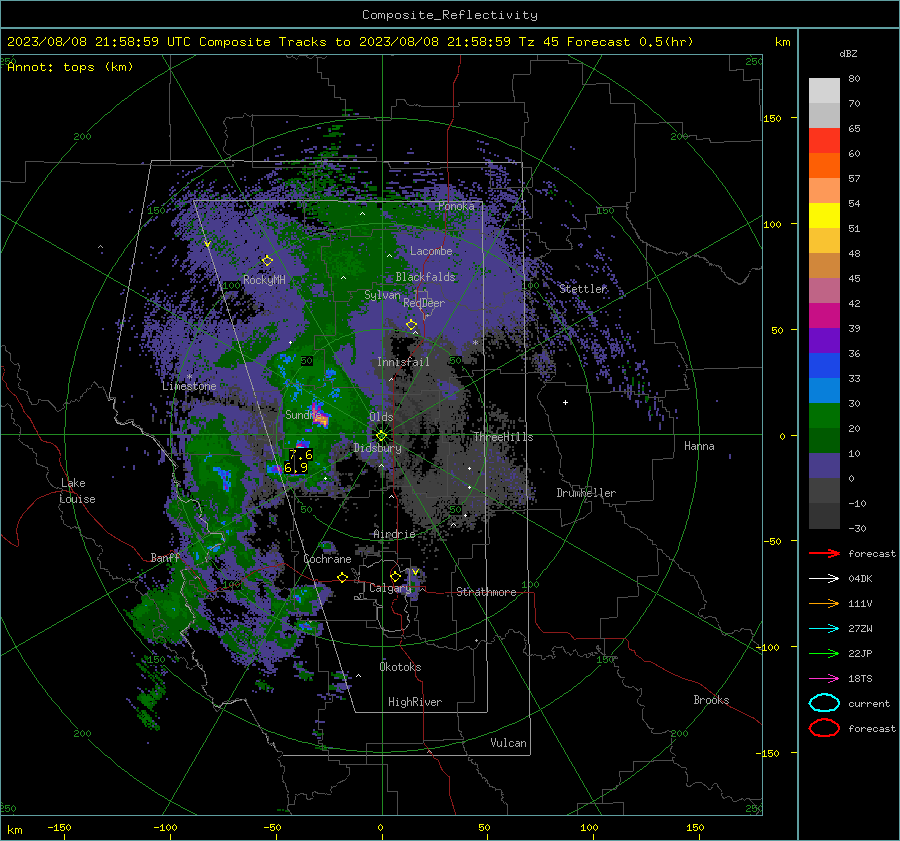900x841 pixels.
Task: Click the ThreeHills city label
Action: click(x=503, y=437)
